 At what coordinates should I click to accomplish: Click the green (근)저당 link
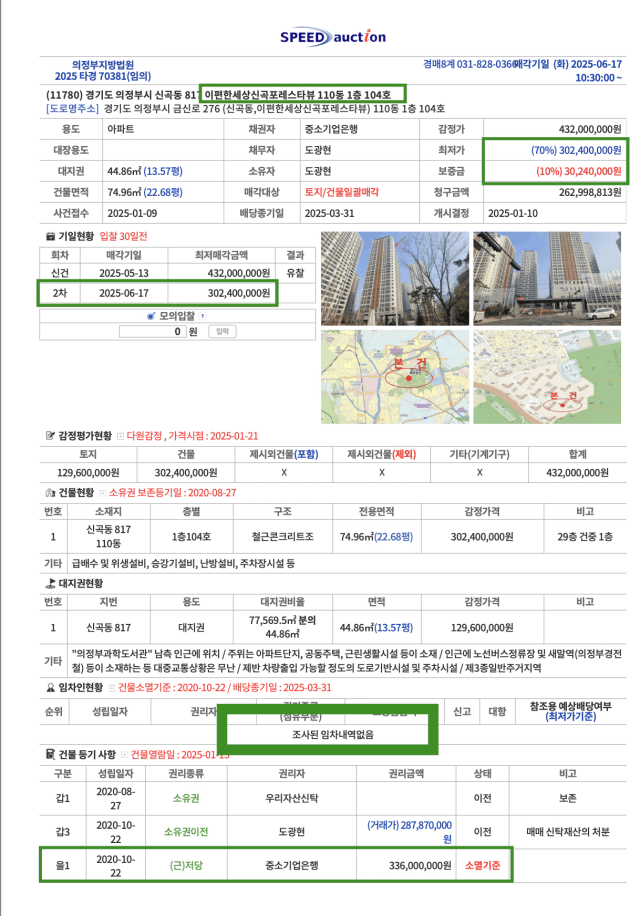[x=186, y=865]
